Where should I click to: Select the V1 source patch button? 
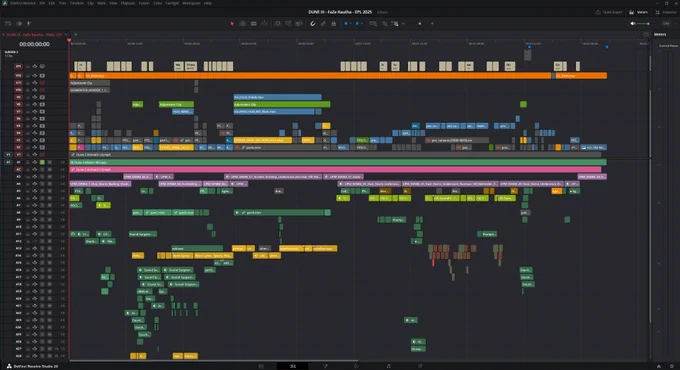(x=8, y=154)
